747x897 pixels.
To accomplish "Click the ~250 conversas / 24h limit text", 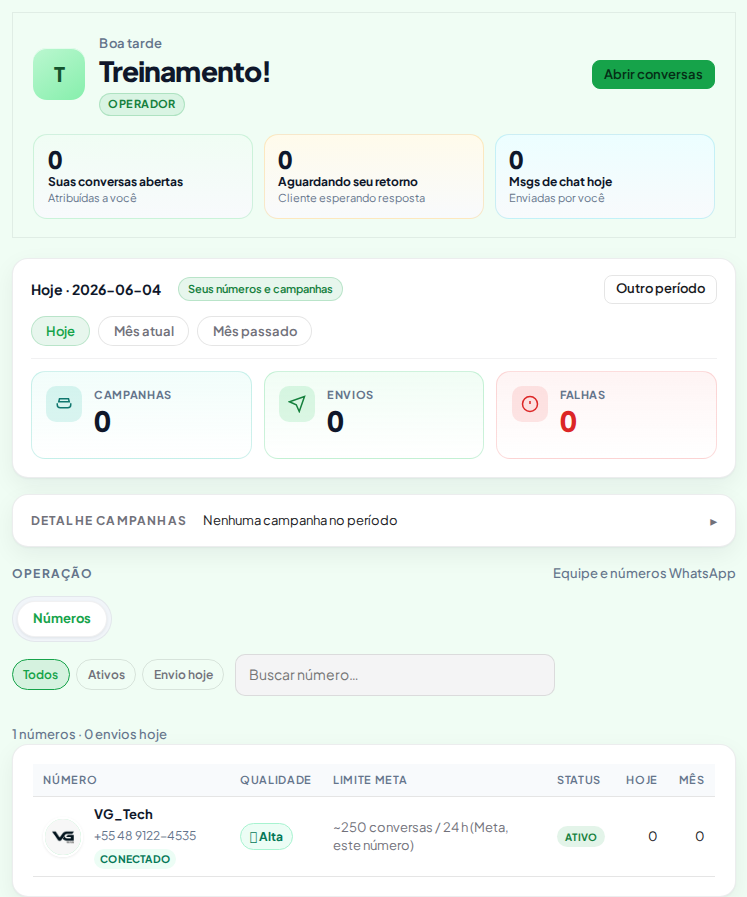I will tap(421, 836).
